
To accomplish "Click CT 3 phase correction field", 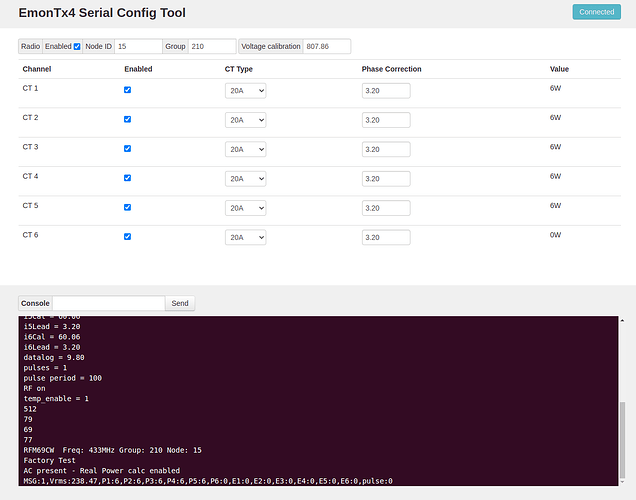I will (x=386, y=149).
